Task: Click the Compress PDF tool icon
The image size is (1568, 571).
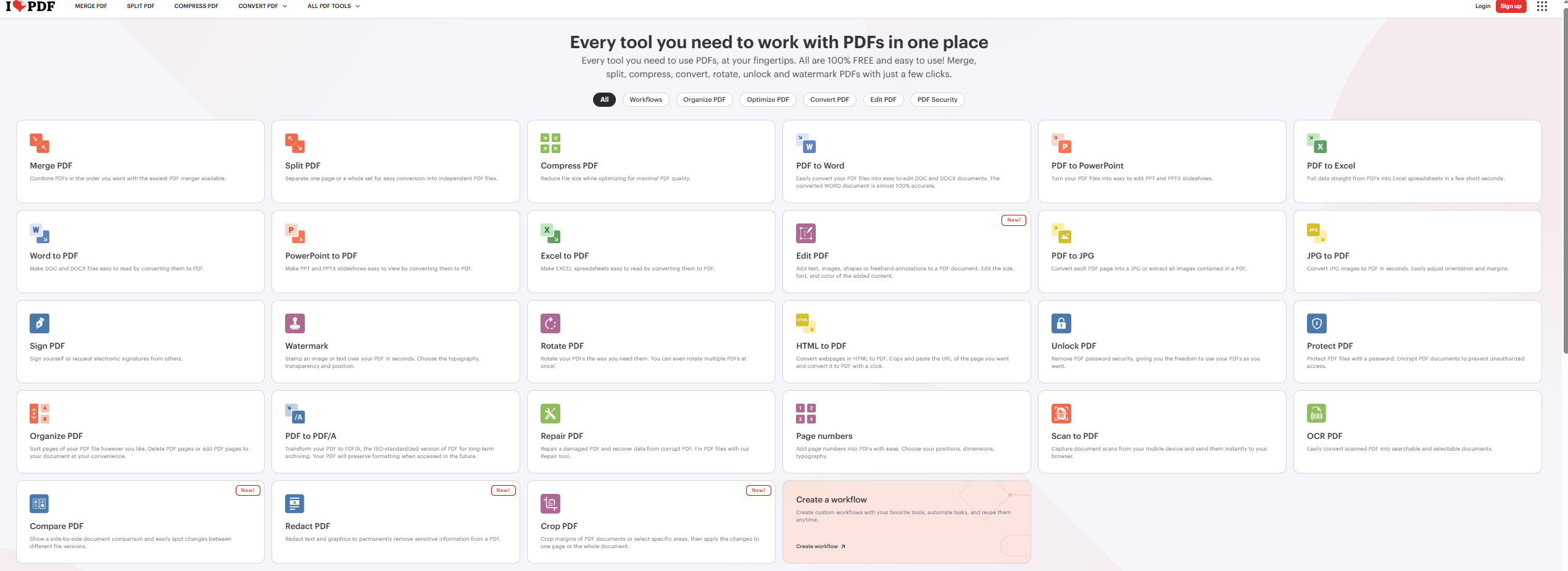Action: click(x=550, y=143)
